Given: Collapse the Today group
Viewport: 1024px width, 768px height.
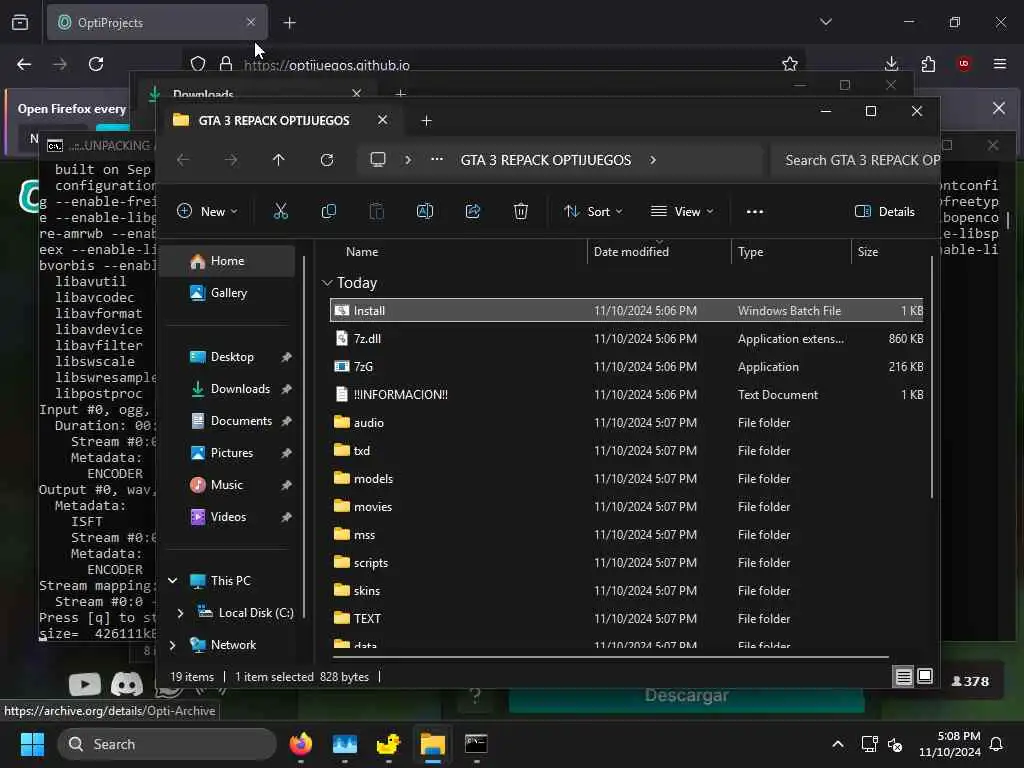Looking at the screenshot, I should tap(327, 283).
